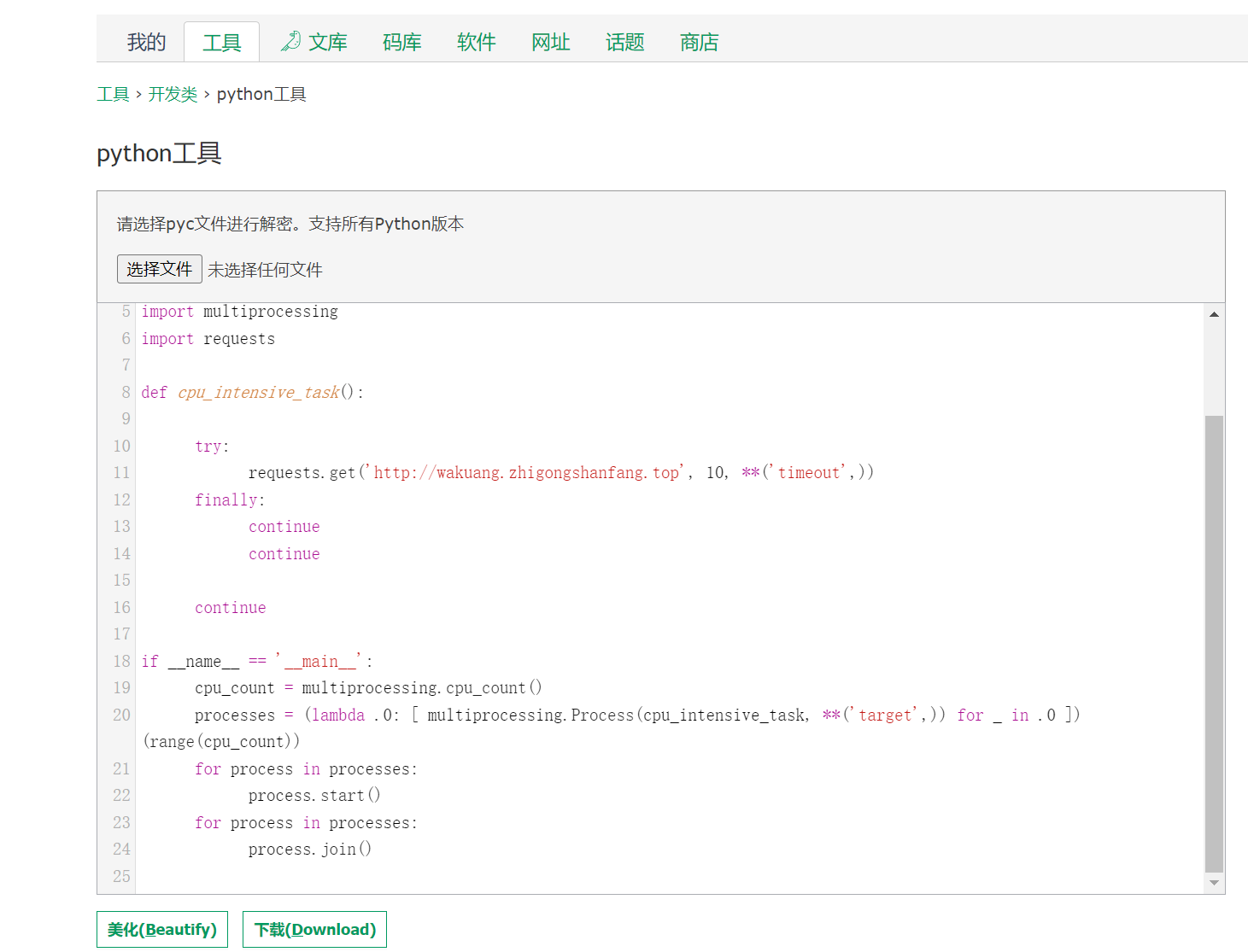Viewport: 1248px width, 952px height.
Task: Click finally: on line 12
Action: [230, 500]
